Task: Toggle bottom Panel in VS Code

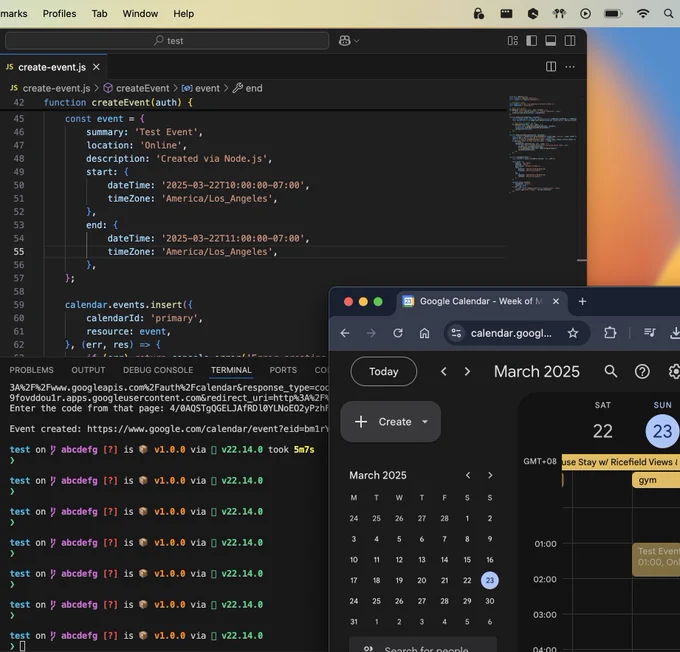Action: tap(551, 41)
